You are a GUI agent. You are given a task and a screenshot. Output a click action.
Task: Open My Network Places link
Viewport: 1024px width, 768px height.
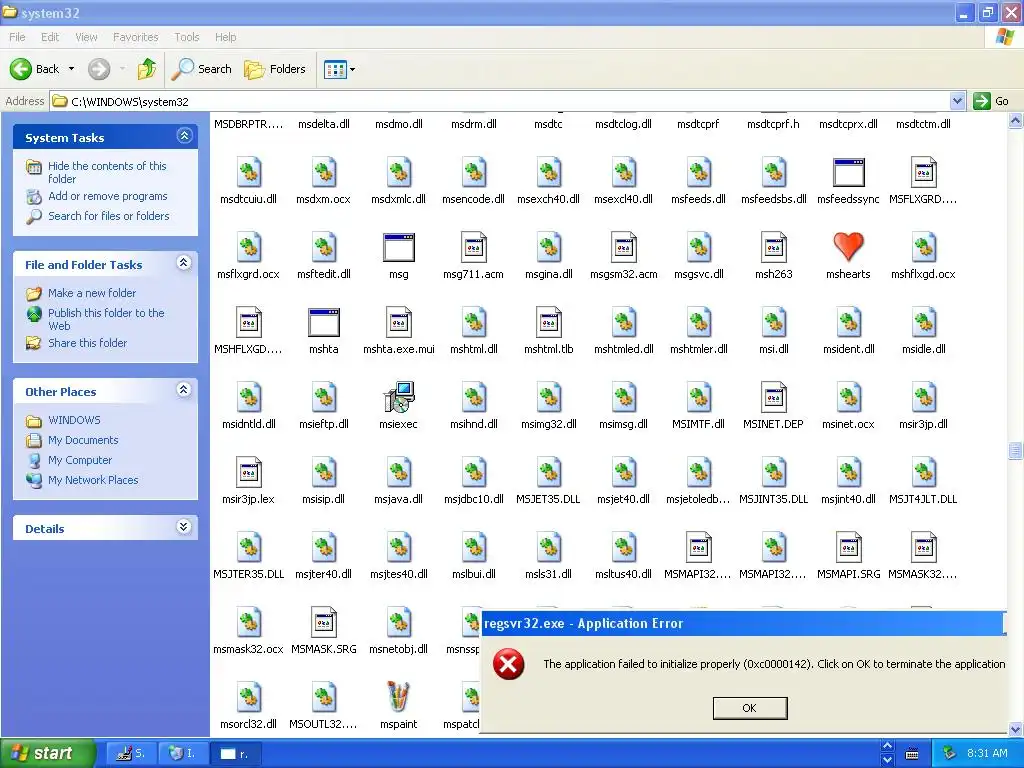(93, 480)
